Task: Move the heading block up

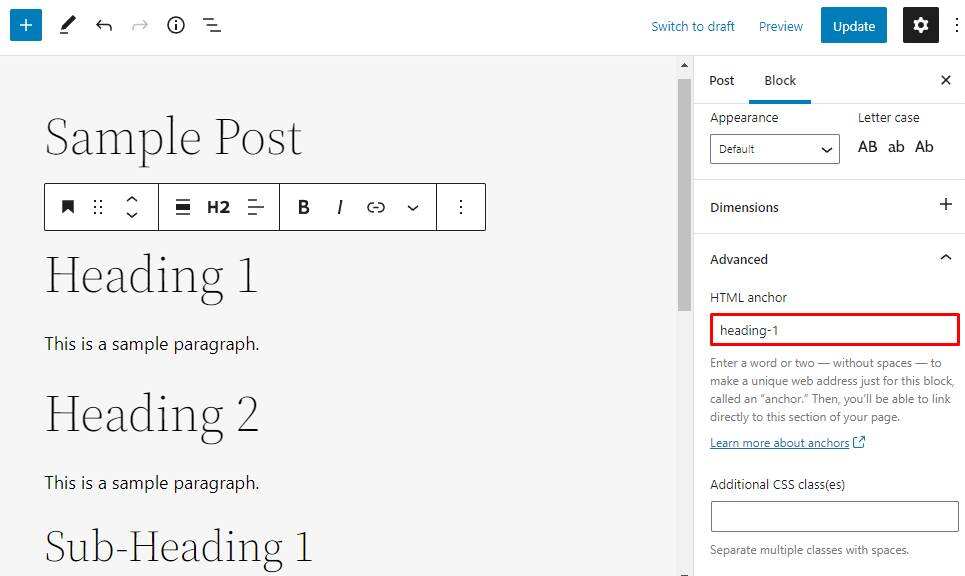Action: click(x=132, y=199)
